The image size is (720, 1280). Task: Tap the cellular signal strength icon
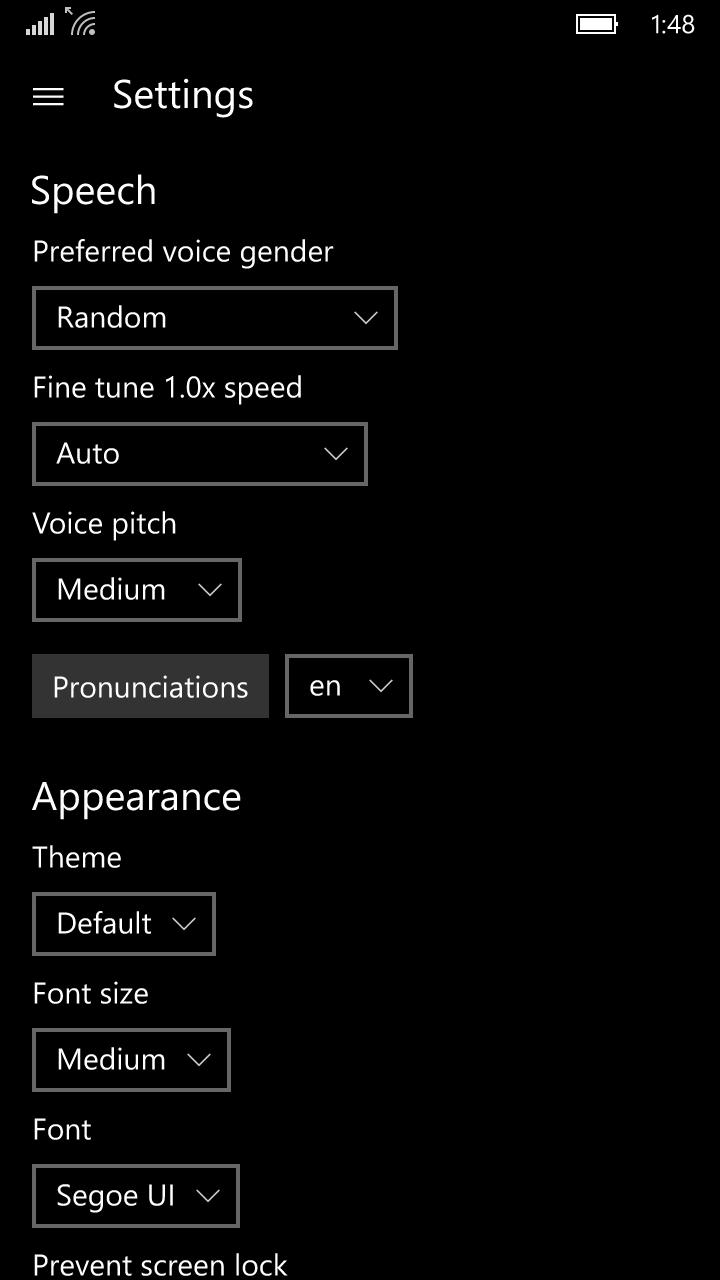tap(40, 24)
